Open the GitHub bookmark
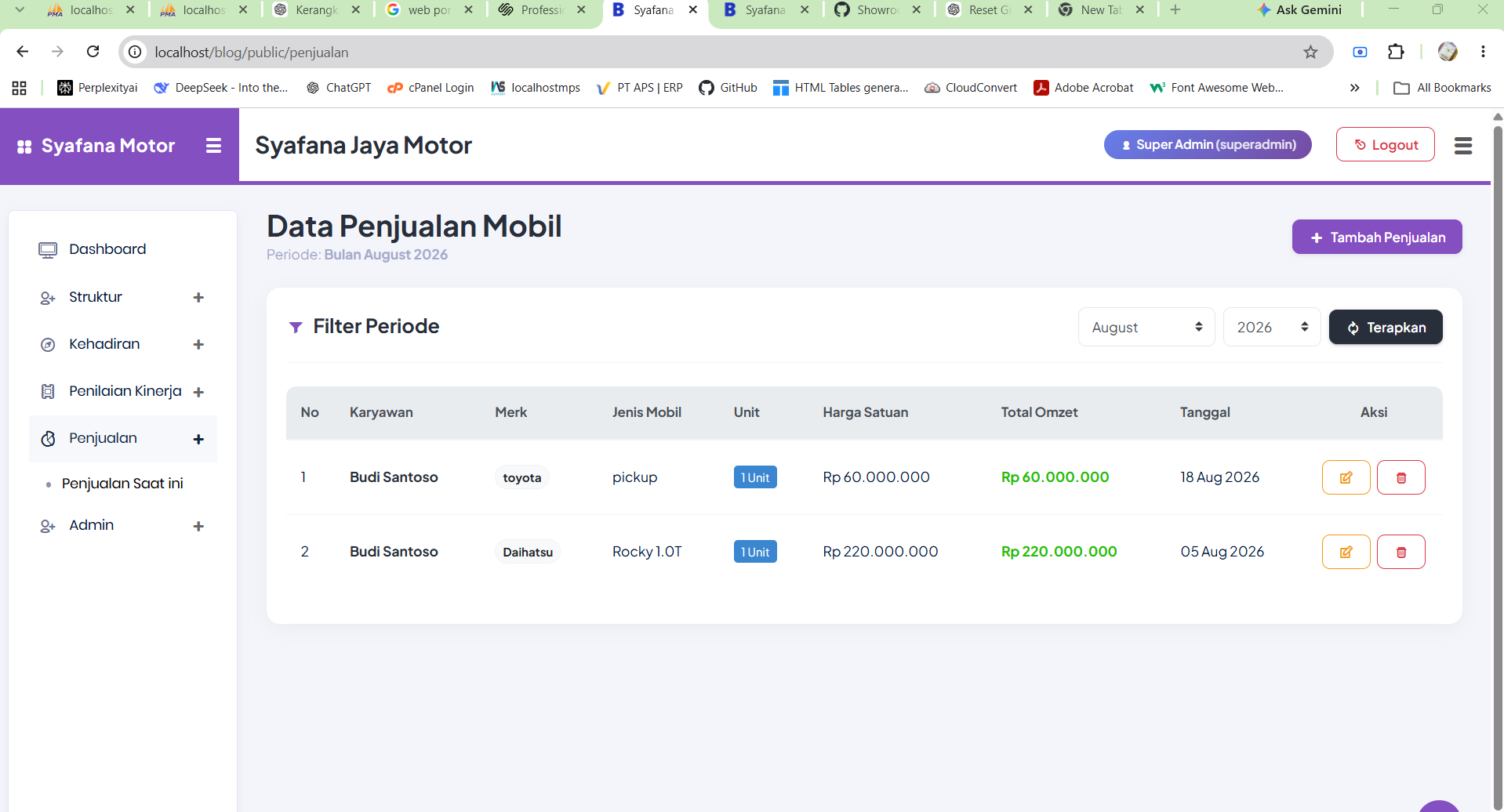 (x=728, y=88)
